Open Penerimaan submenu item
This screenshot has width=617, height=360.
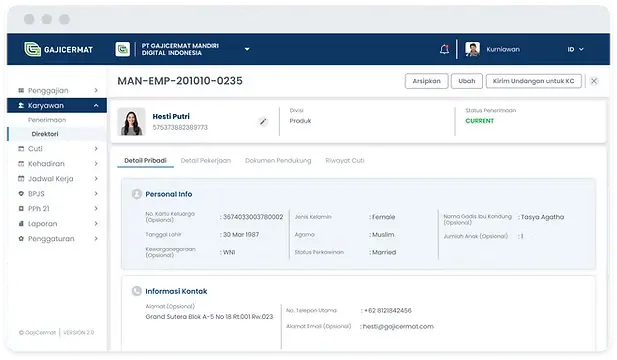tap(47, 120)
